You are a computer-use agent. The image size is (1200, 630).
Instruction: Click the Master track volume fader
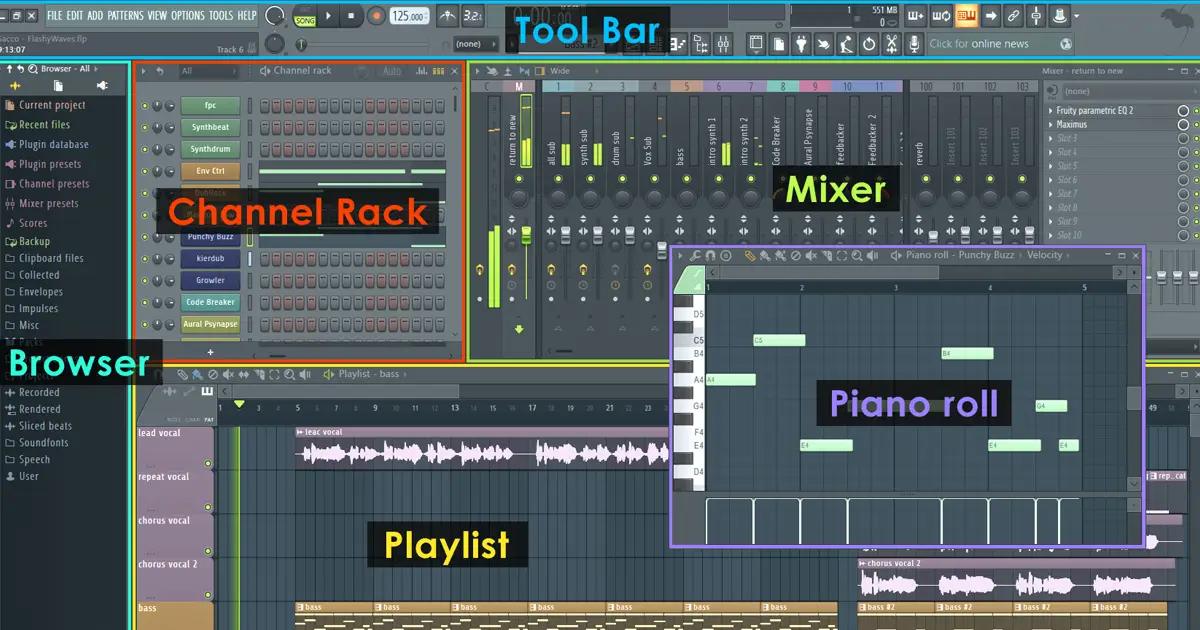[526, 233]
